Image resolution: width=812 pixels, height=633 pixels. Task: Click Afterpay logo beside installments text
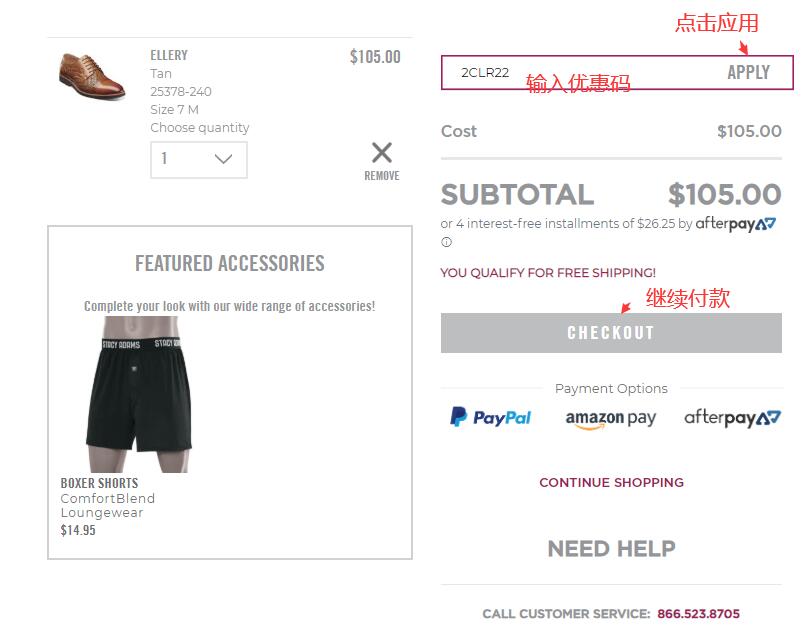735,224
